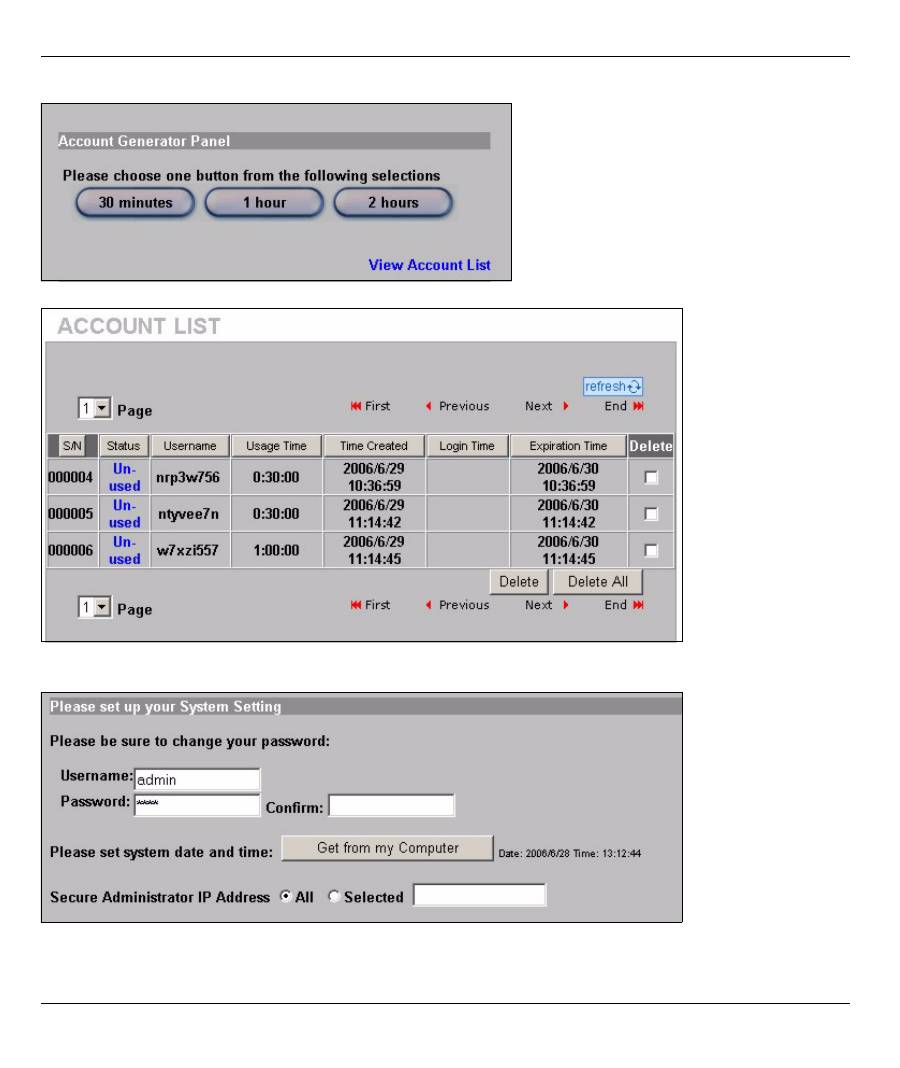900x1068 pixels.
Task: Click Get from my Computer button
Action: click(x=387, y=848)
